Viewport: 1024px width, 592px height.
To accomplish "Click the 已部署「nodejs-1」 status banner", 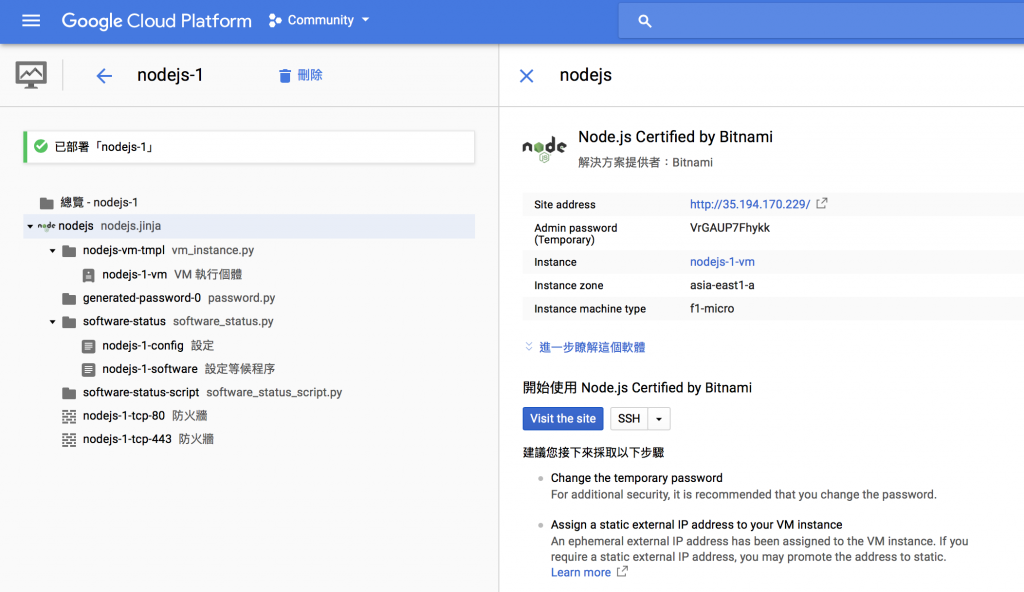I will click(249, 147).
